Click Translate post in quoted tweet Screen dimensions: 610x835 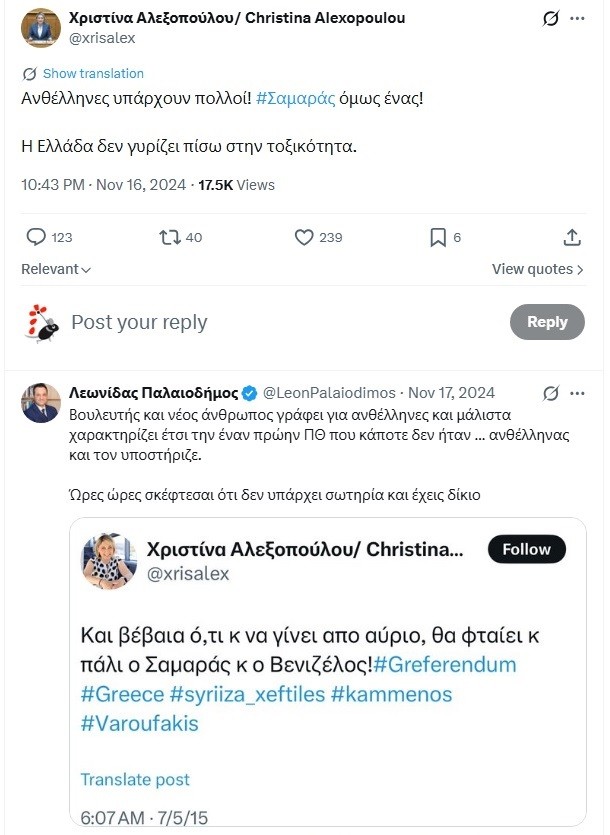(135, 779)
